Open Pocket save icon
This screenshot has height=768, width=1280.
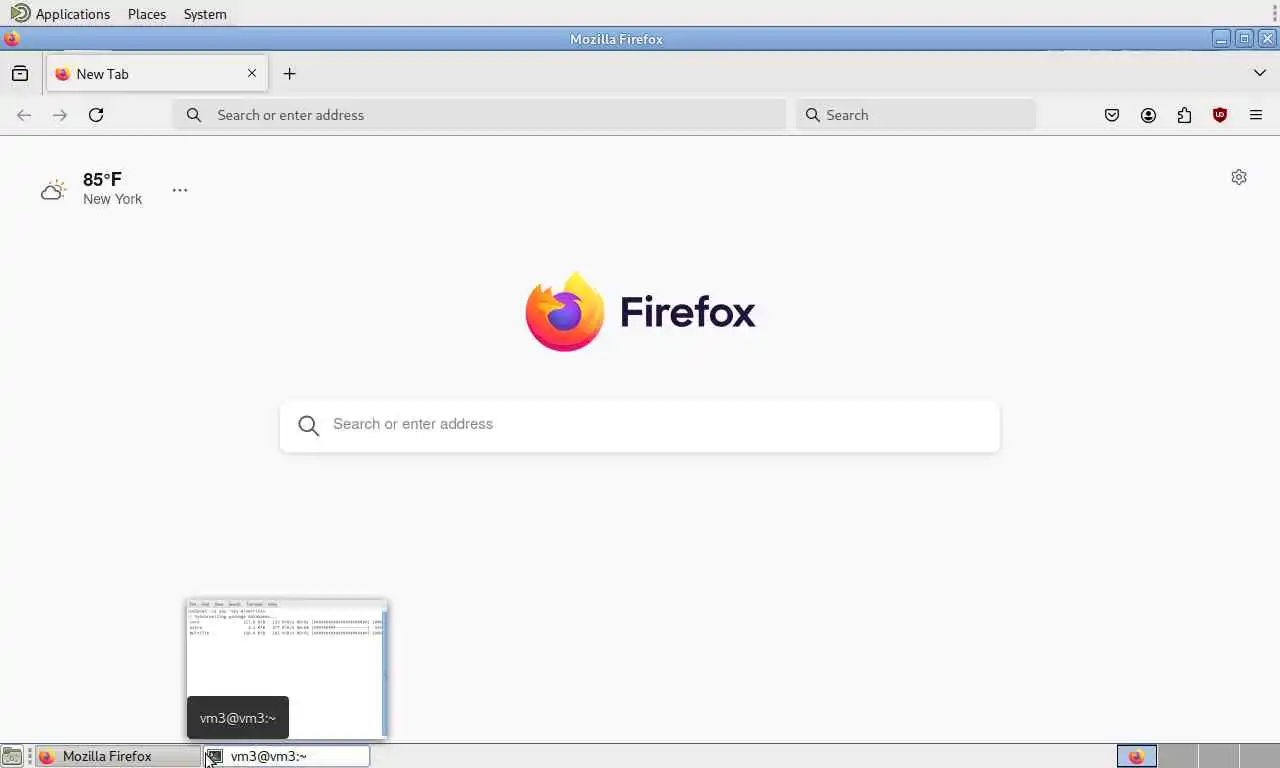tap(1112, 115)
